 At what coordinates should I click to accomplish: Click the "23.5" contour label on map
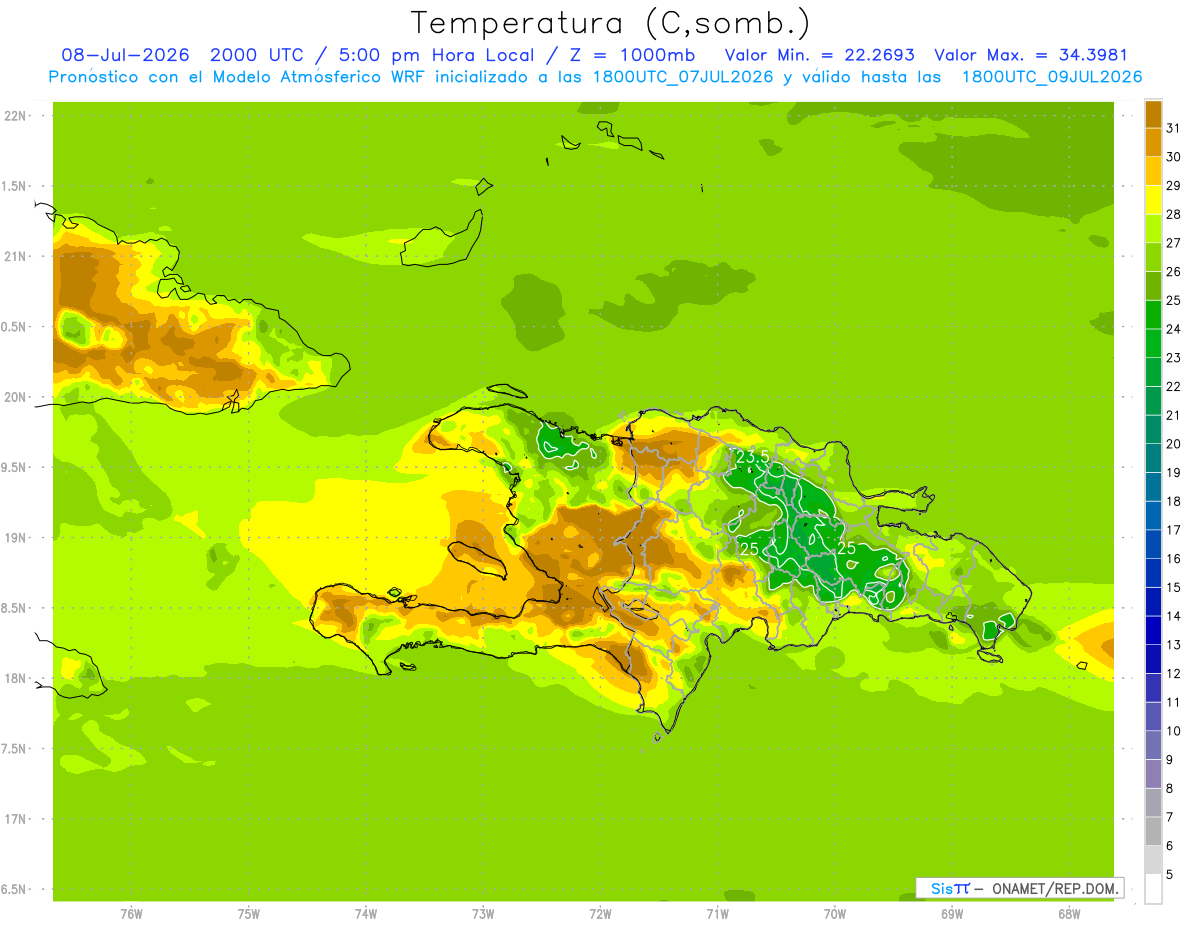(x=753, y=457)
